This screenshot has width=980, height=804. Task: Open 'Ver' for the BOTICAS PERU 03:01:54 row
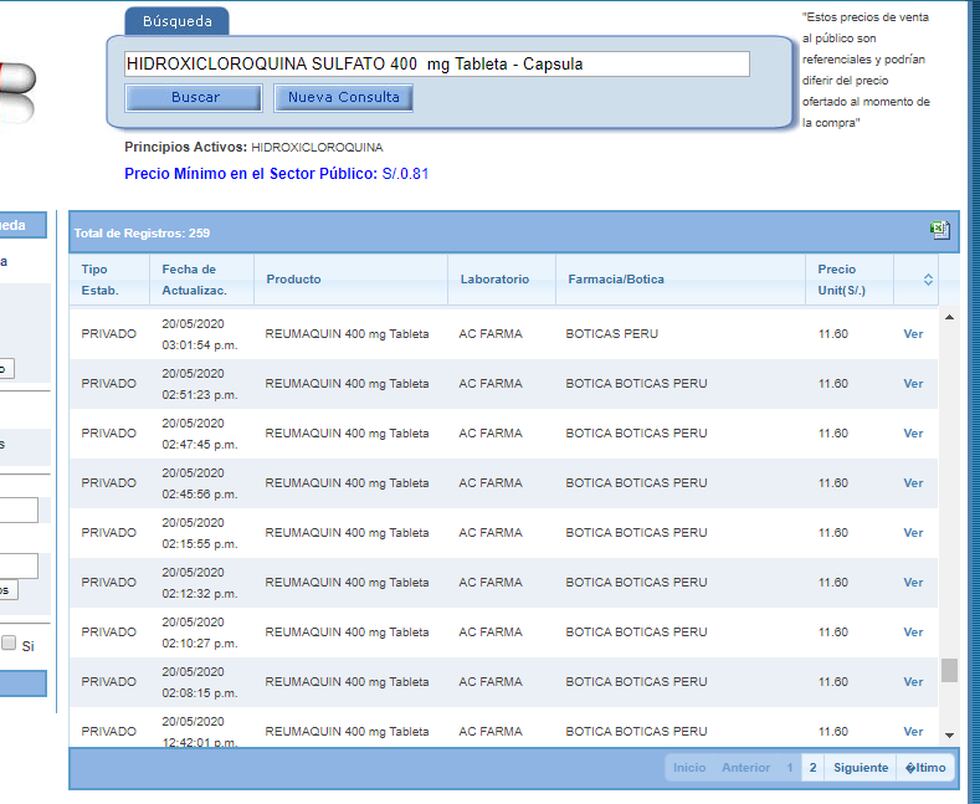[x=913, y=334]
